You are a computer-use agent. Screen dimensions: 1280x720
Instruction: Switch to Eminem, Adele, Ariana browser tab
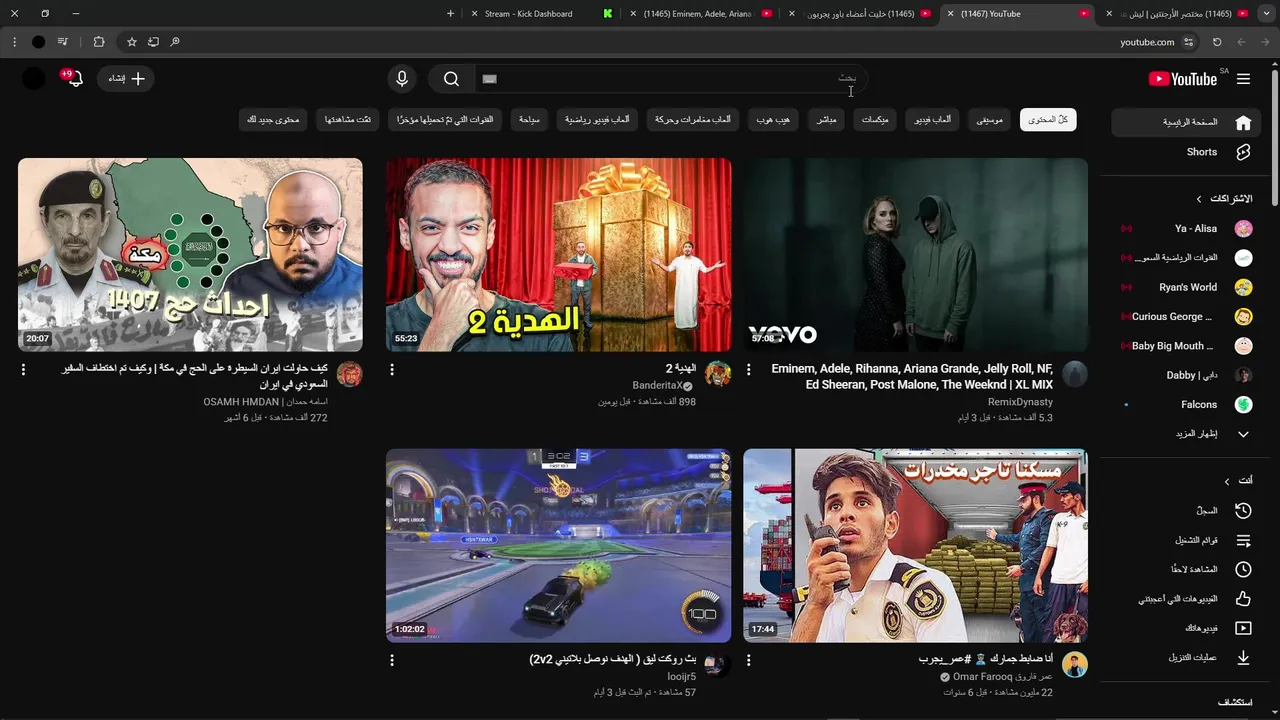700,14
